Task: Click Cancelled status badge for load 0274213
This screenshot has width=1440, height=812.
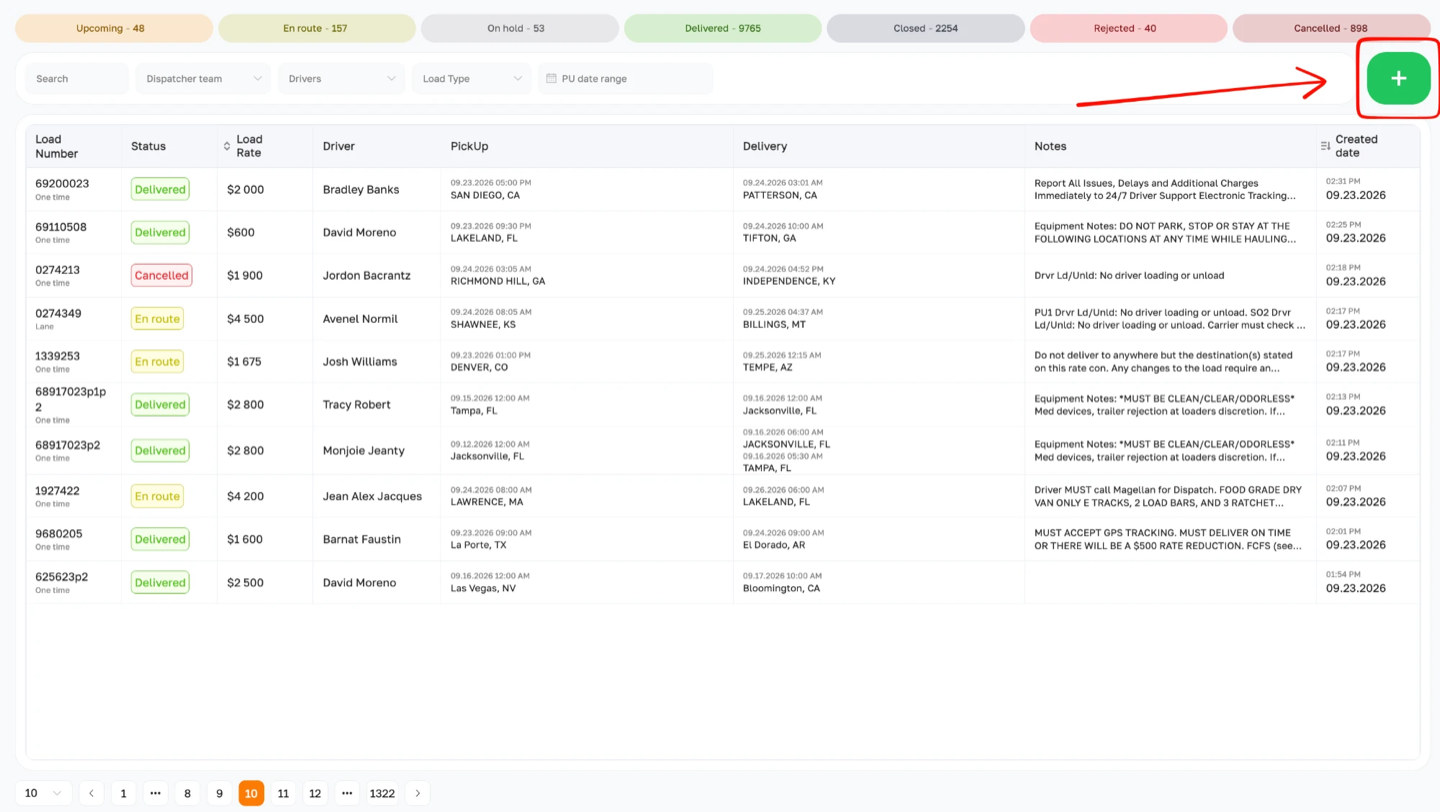Action: click(x=161, y=275)
